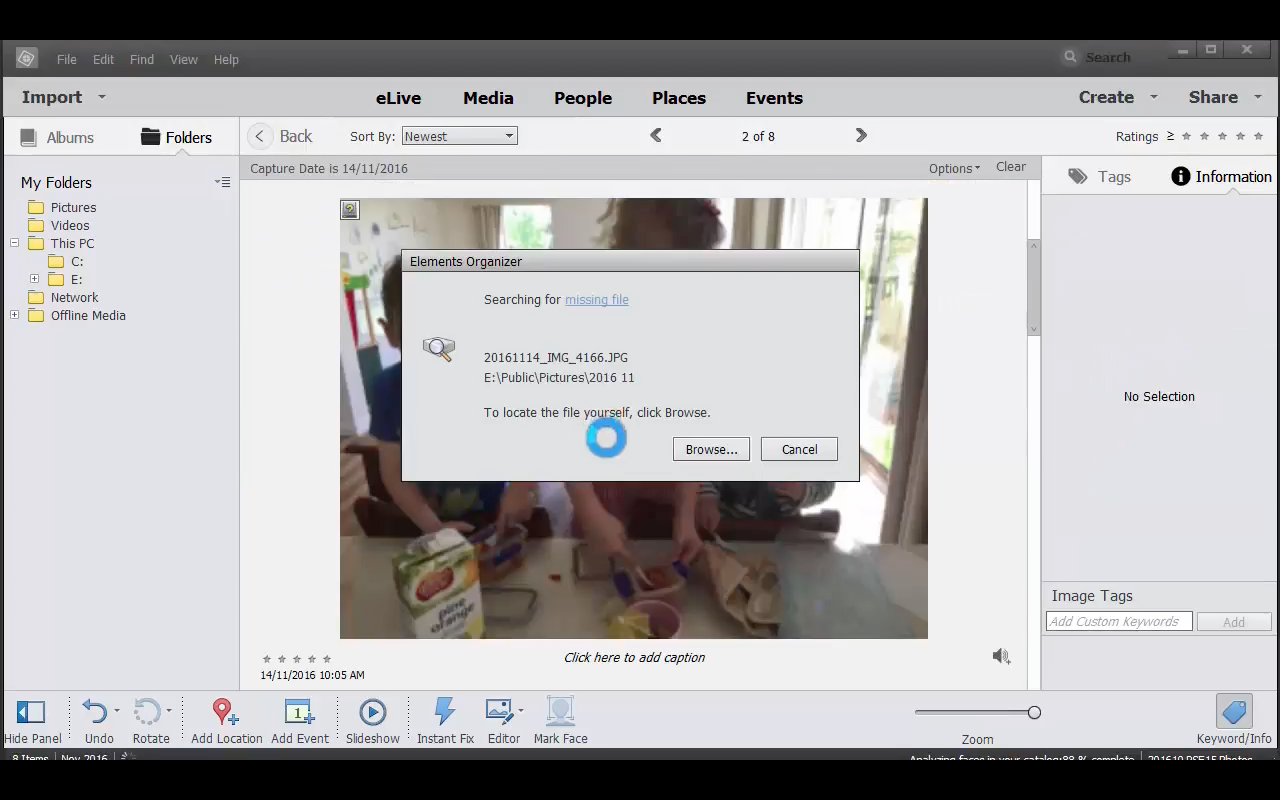Click the Add Event calendar icon

pyautogui.click(x=299, y=712)
